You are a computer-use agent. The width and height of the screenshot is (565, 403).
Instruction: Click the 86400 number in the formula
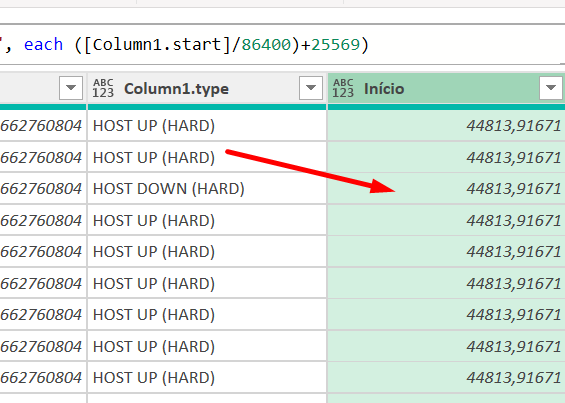click(x=266, y=45)
